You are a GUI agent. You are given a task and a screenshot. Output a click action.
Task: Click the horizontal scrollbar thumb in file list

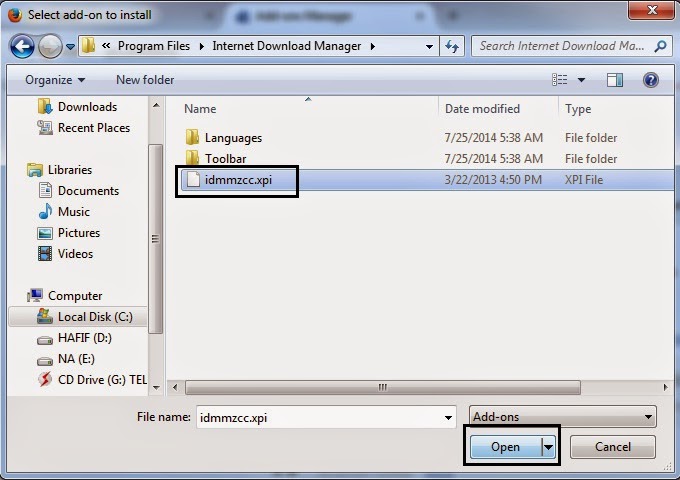tap(382, 387)
